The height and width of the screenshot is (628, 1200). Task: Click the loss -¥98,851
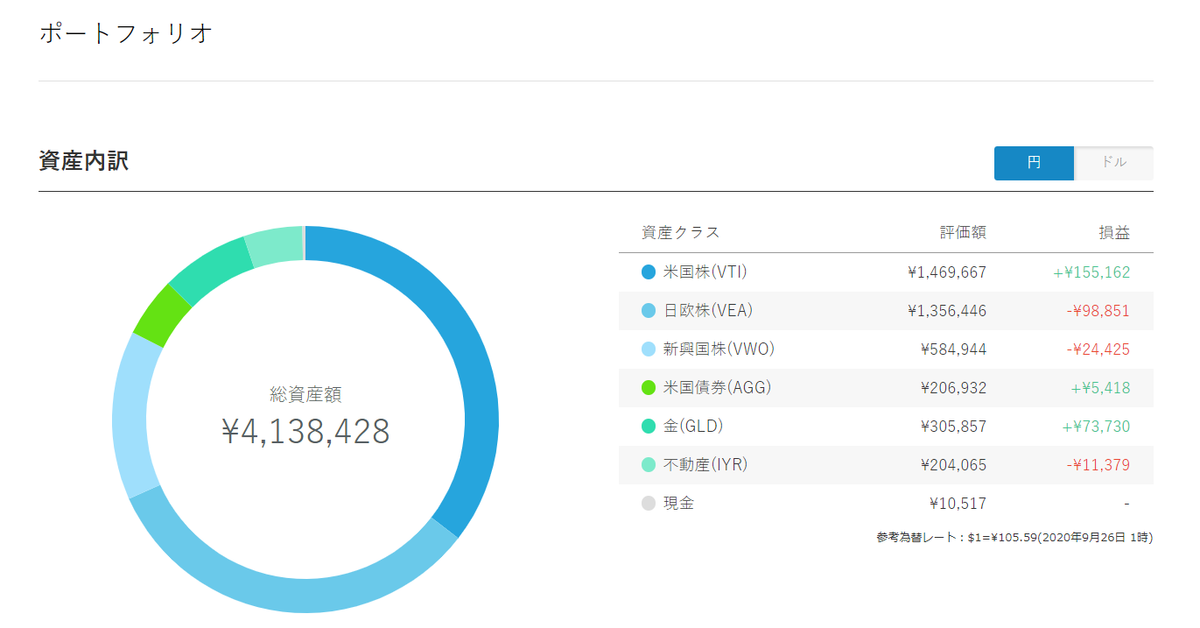coord(1097,311)
